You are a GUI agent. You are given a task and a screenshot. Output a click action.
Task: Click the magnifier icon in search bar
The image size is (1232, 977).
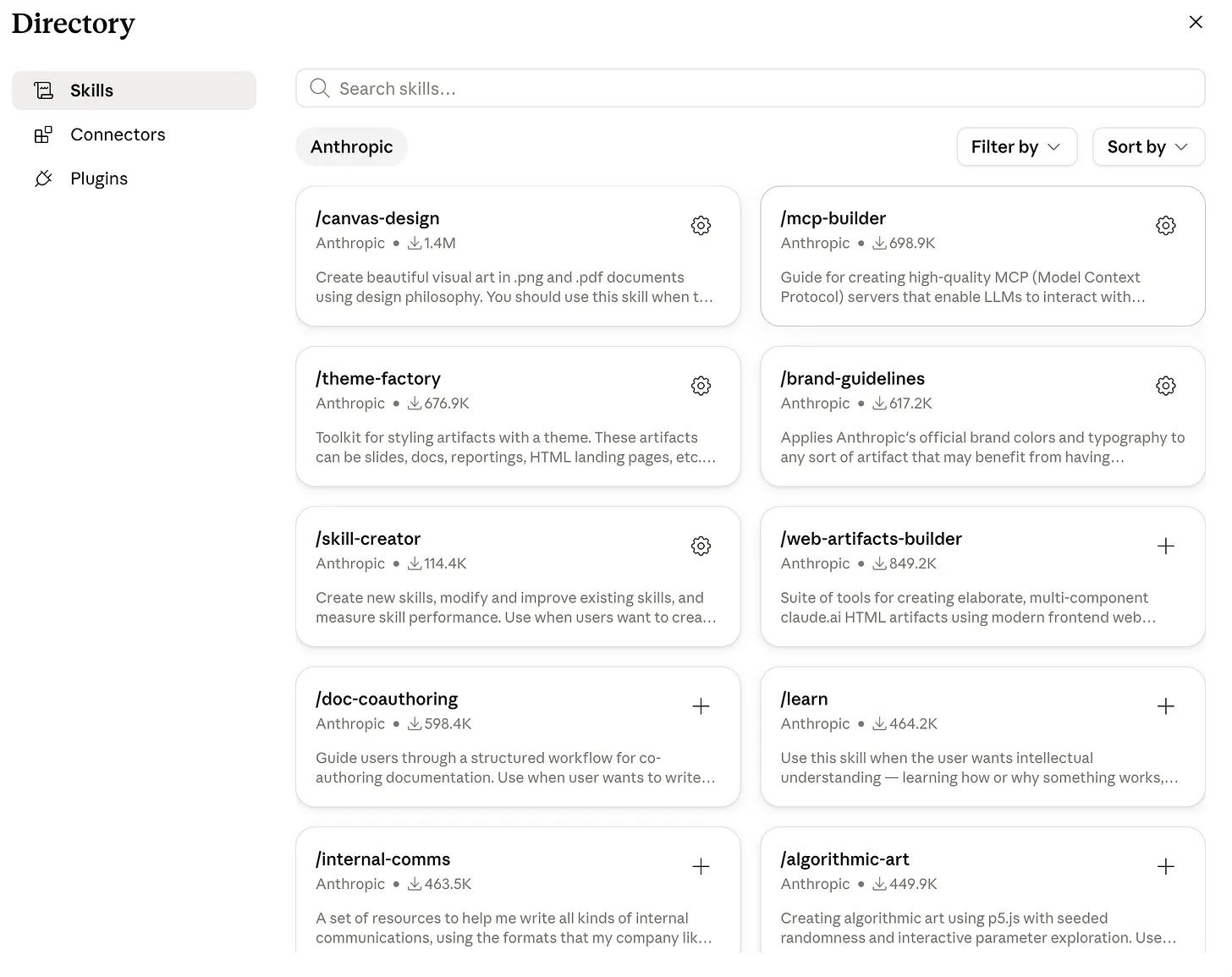tap(319, 88)
